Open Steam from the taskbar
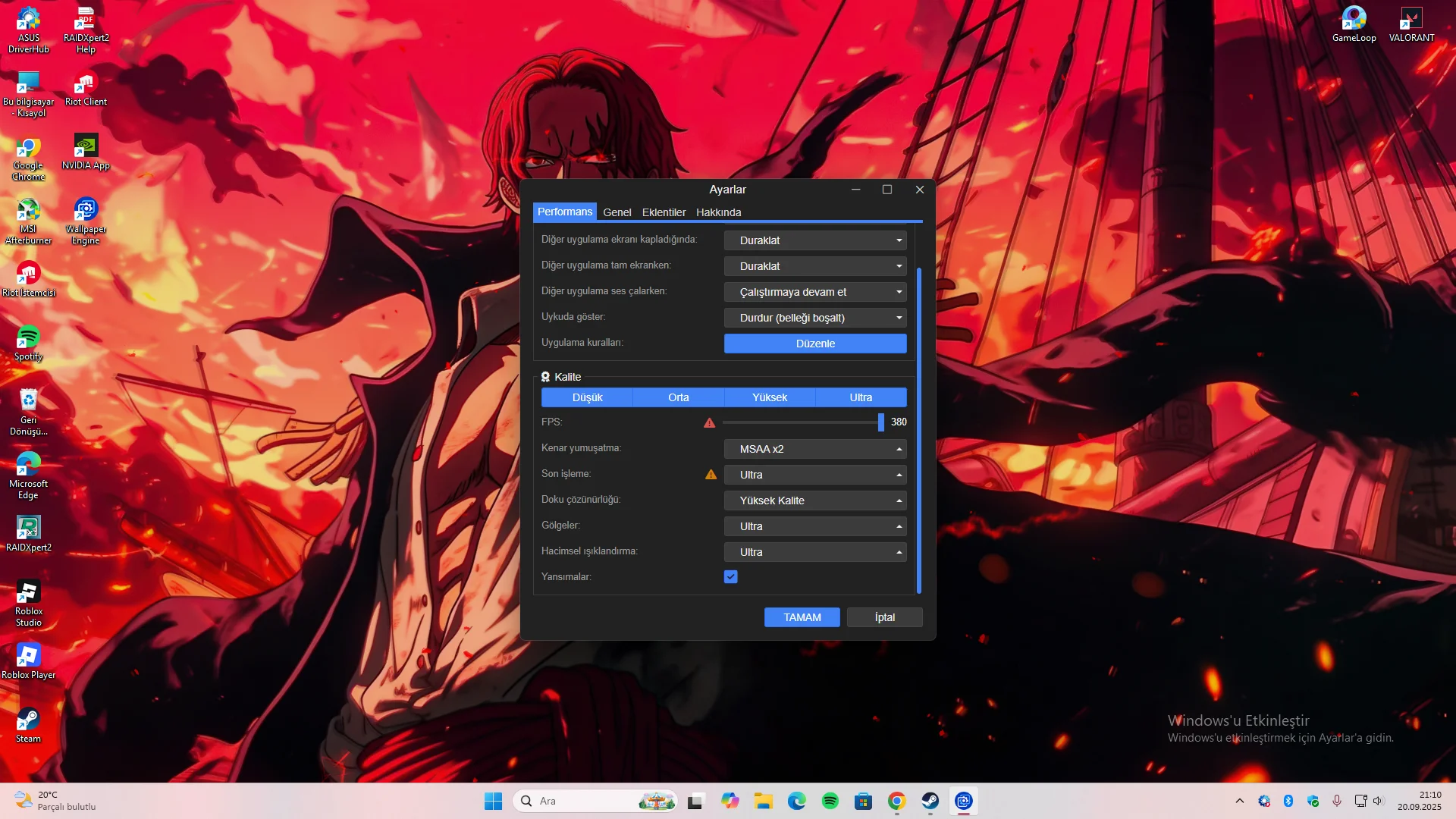The height and width of the screenshot is (819, 1456). point(930,801)
